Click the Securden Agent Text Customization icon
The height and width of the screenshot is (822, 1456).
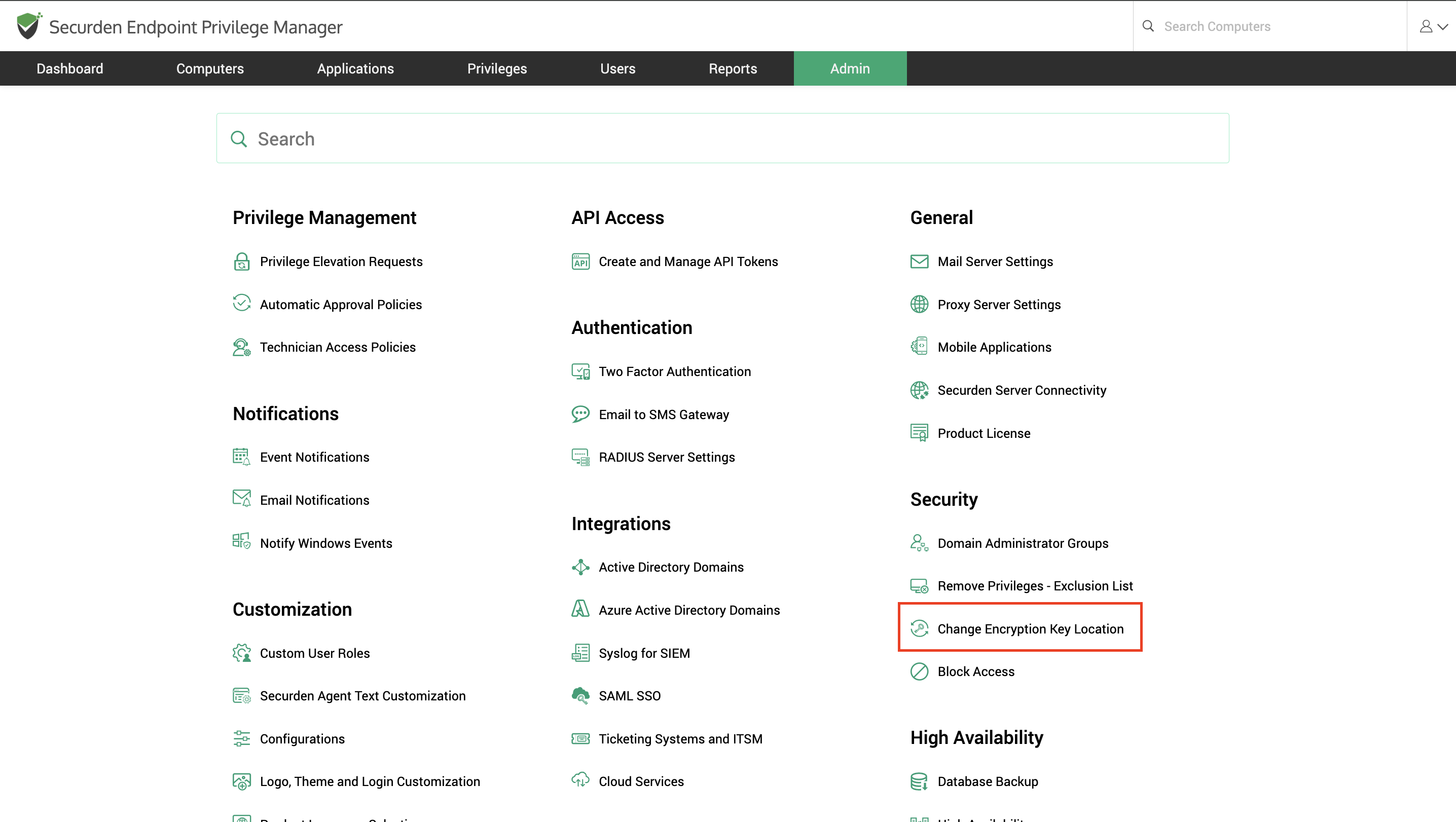click(x=241, y=695)
